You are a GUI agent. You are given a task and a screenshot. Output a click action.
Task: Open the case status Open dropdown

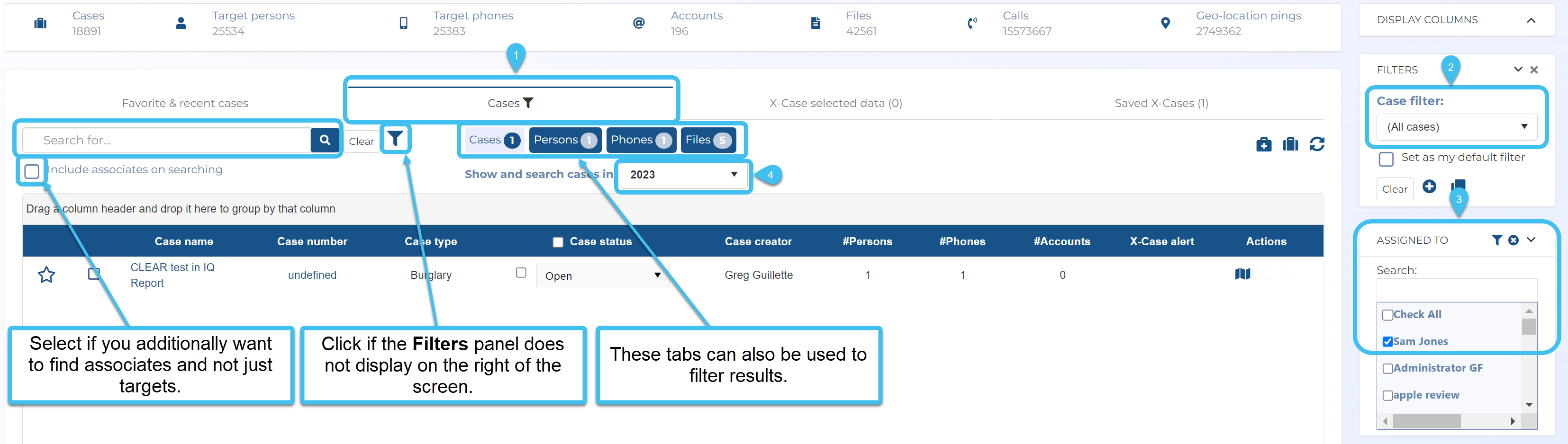tap(601, 275)
